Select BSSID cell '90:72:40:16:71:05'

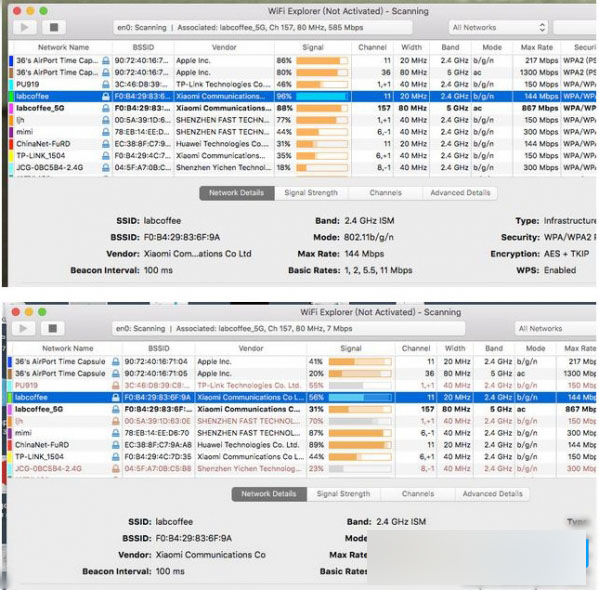(156, 373)
